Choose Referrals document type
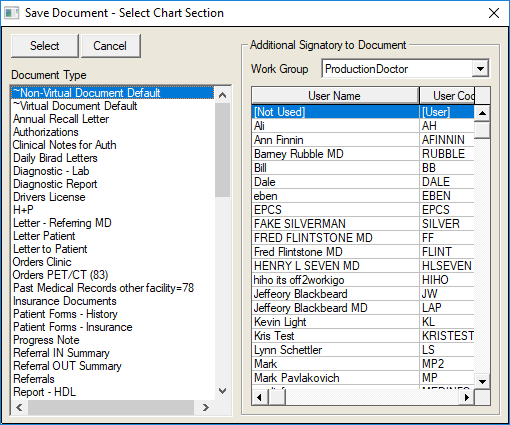The width and height of the screenshot is (510, 425). click(x=113, y=379)
